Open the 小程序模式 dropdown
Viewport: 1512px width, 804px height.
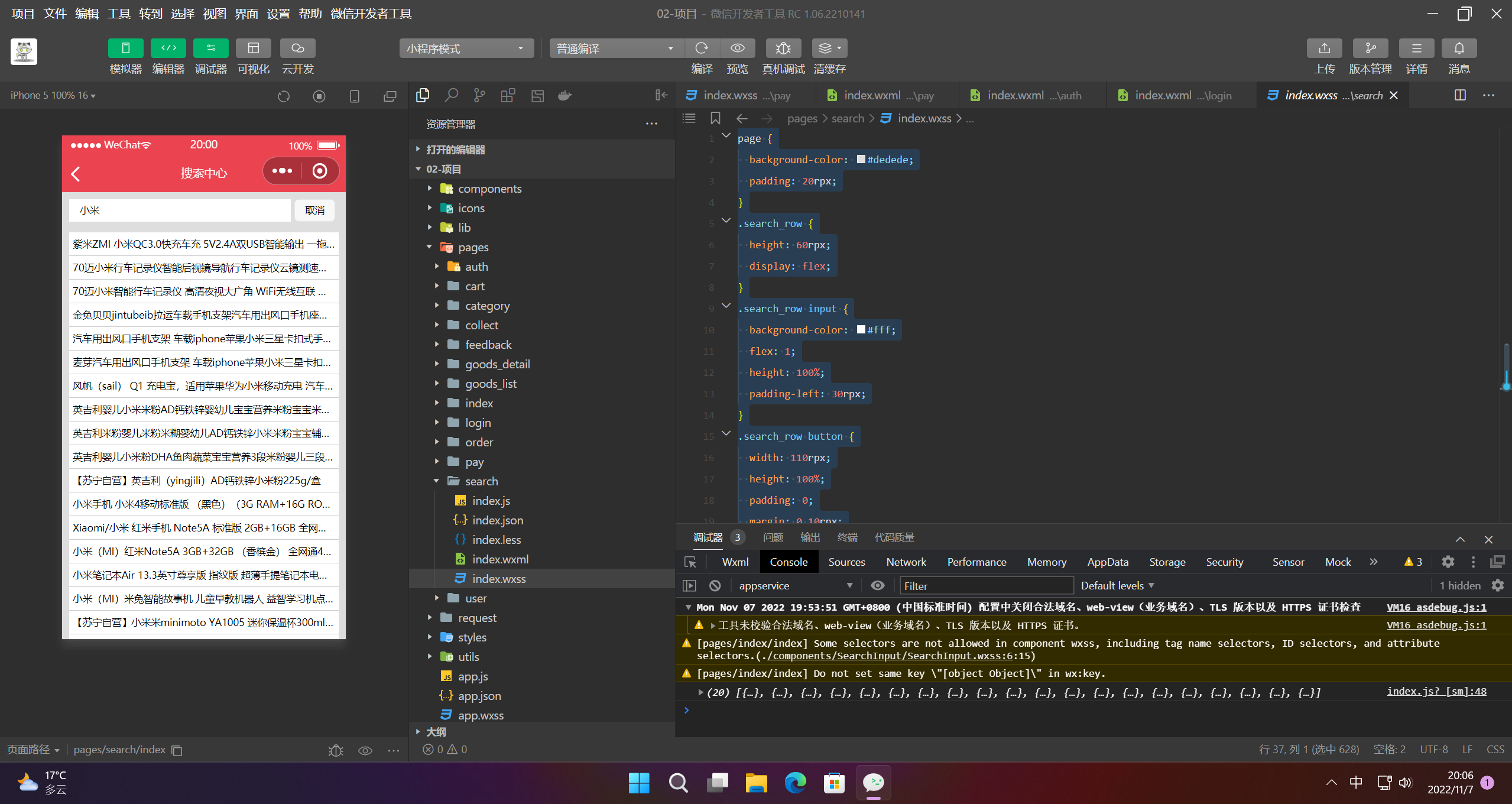(466, 48)
